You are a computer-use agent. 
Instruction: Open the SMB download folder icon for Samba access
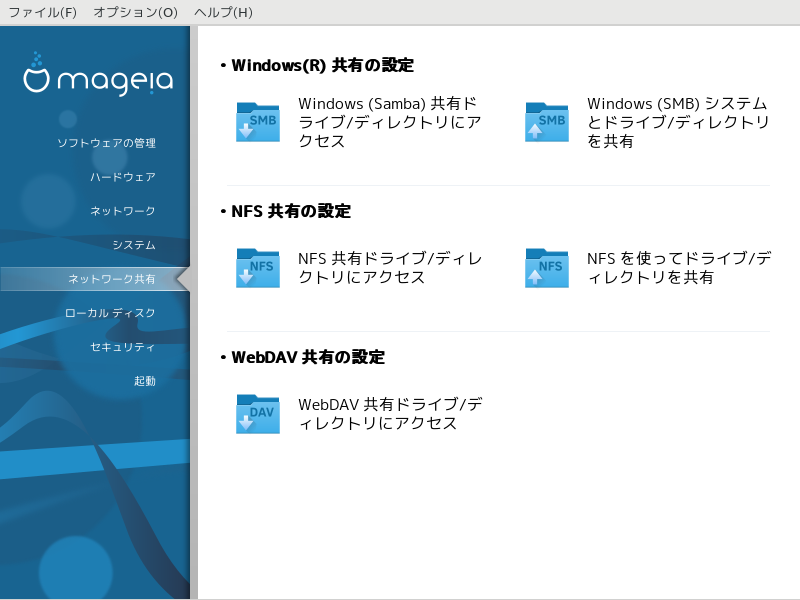[258, 122]
